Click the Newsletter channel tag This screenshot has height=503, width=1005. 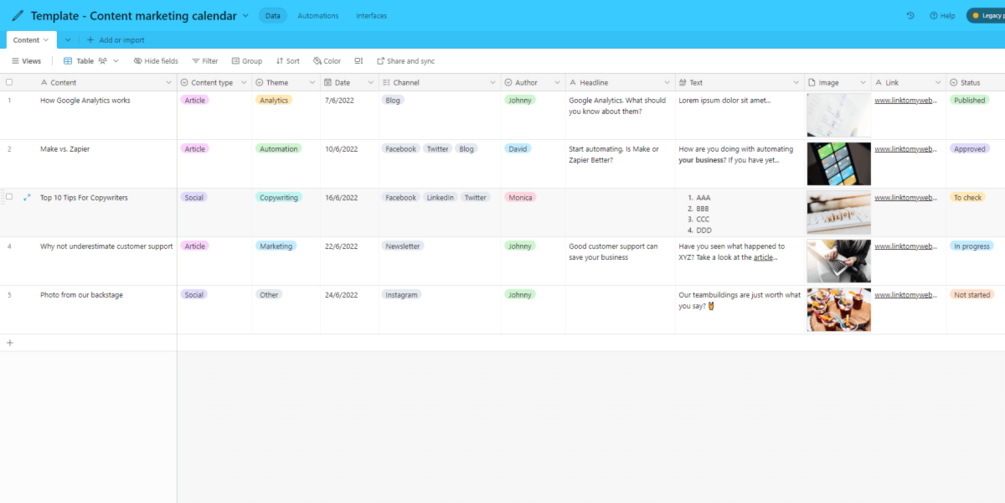pos(403,246)
